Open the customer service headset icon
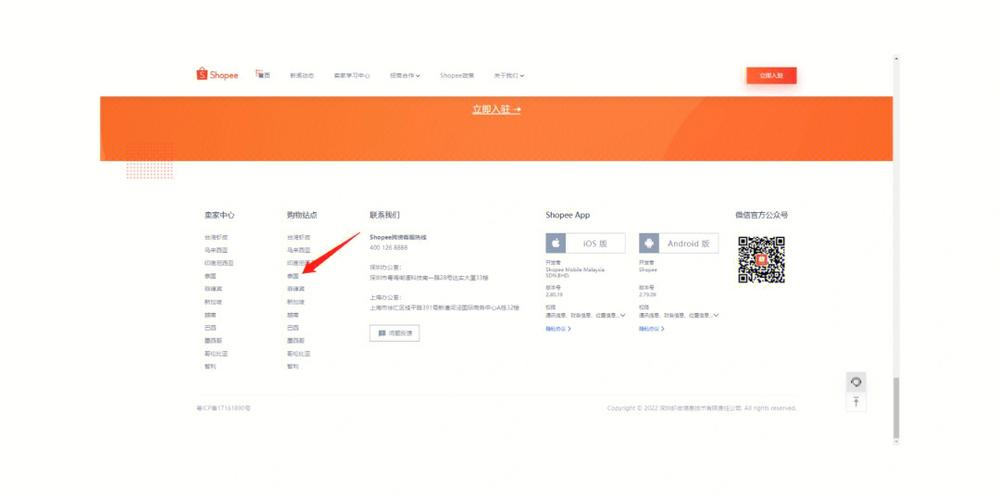The width and height of the screenshot is (1000, 500). point(856,382)
